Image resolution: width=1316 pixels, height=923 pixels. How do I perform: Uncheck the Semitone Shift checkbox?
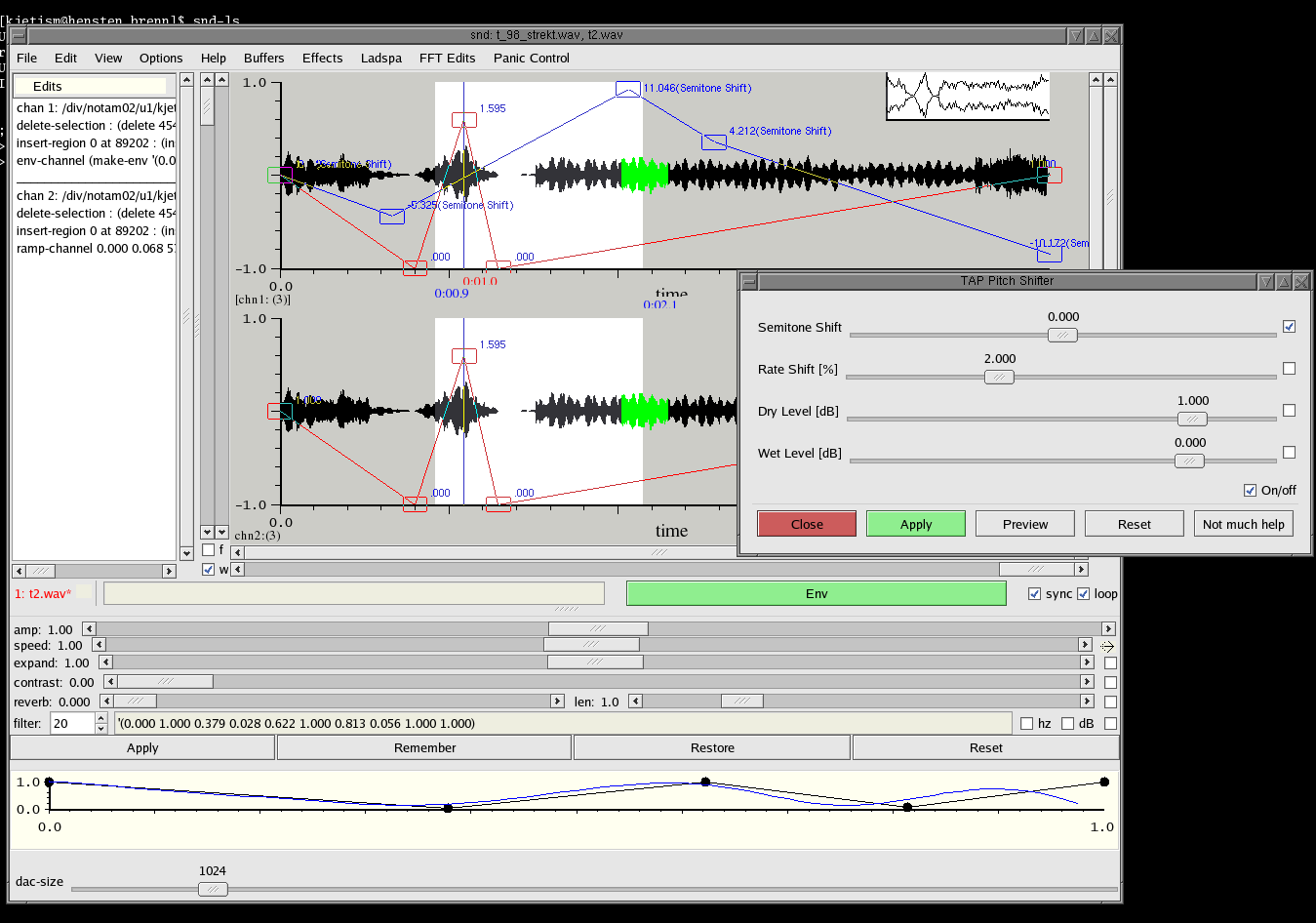(x=1289, y=327)
